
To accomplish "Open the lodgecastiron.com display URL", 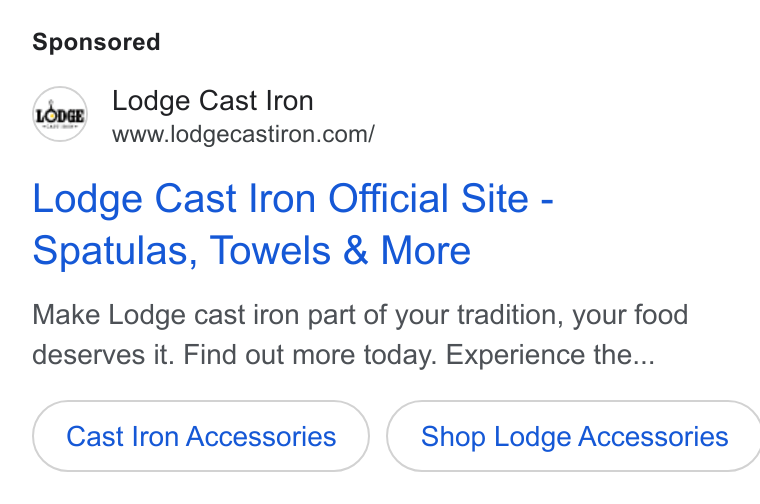I will pyautogui.click(x=243, y=134).
